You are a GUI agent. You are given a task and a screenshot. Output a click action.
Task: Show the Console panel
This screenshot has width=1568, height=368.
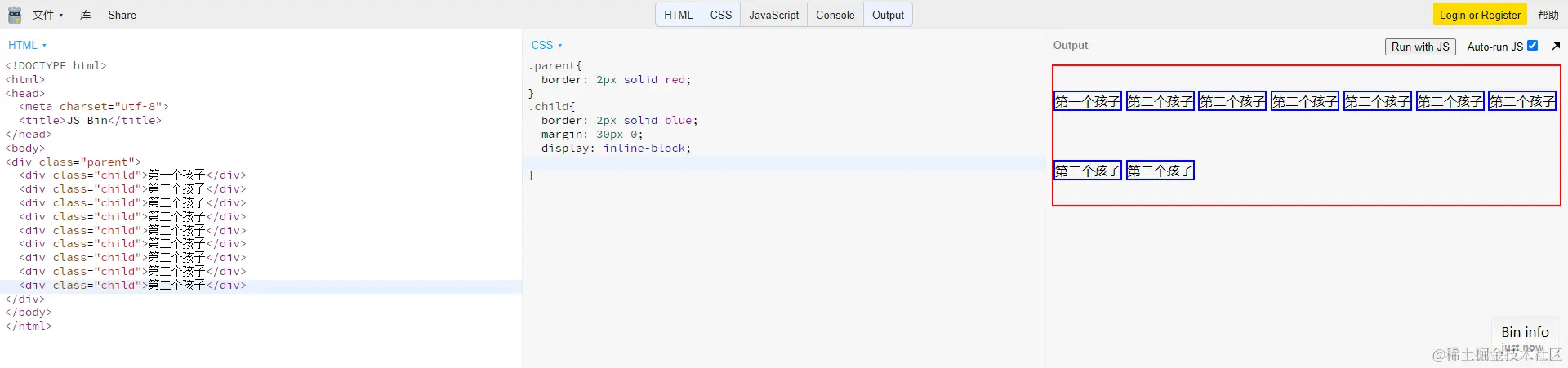pos(835,15)
